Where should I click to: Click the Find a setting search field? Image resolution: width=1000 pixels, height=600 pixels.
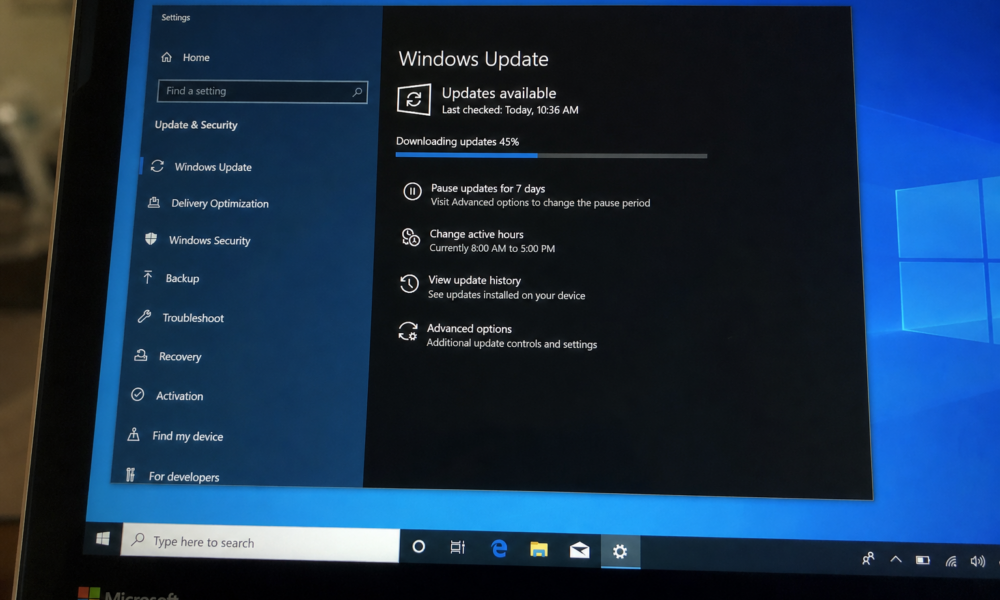[x=262, y=91]
